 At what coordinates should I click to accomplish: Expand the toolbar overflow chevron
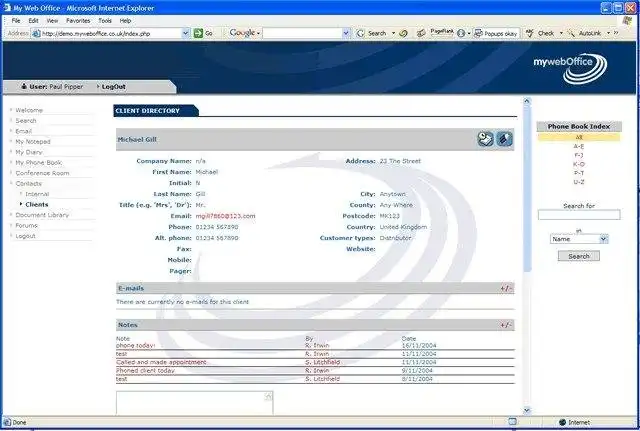(616, 33)
